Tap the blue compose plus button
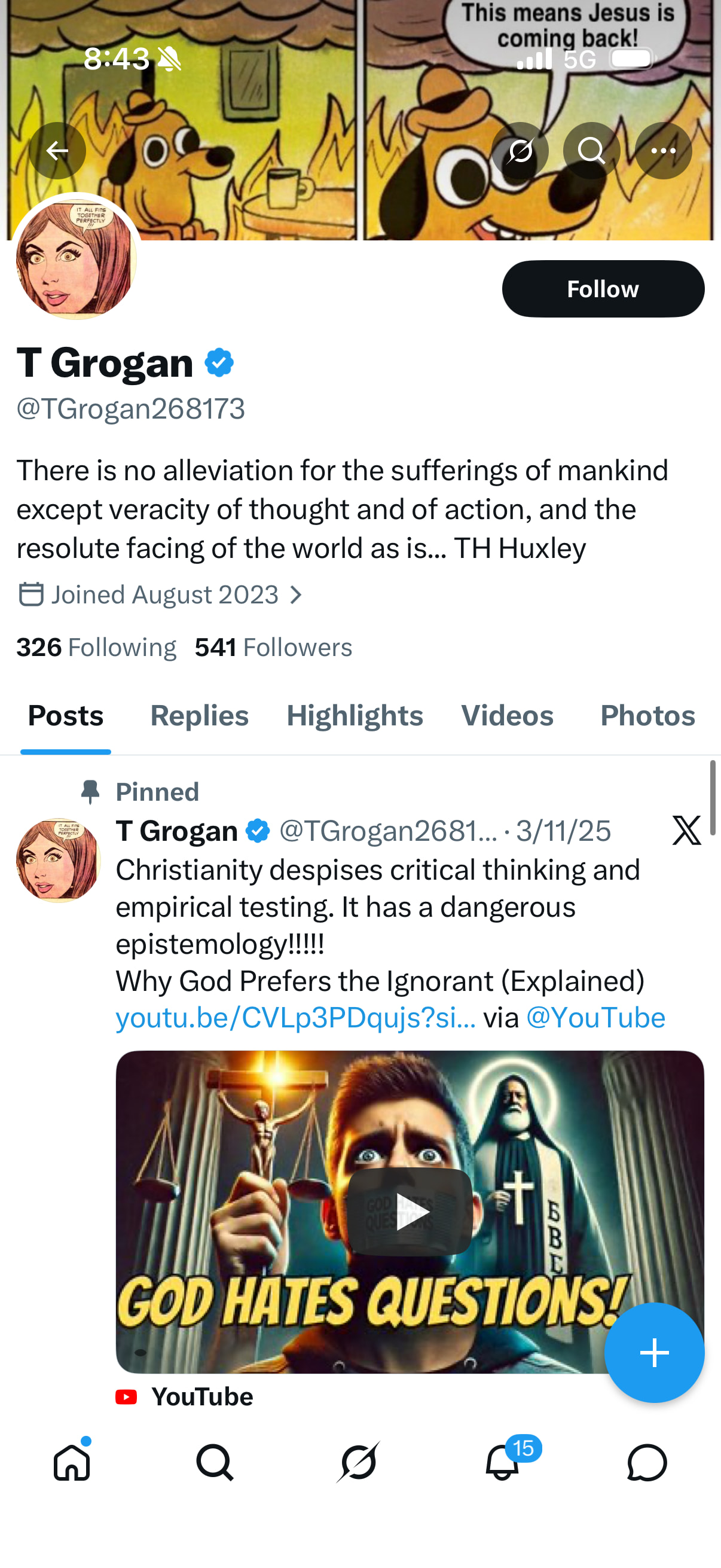The image size is (721, 1568). 654,1353
